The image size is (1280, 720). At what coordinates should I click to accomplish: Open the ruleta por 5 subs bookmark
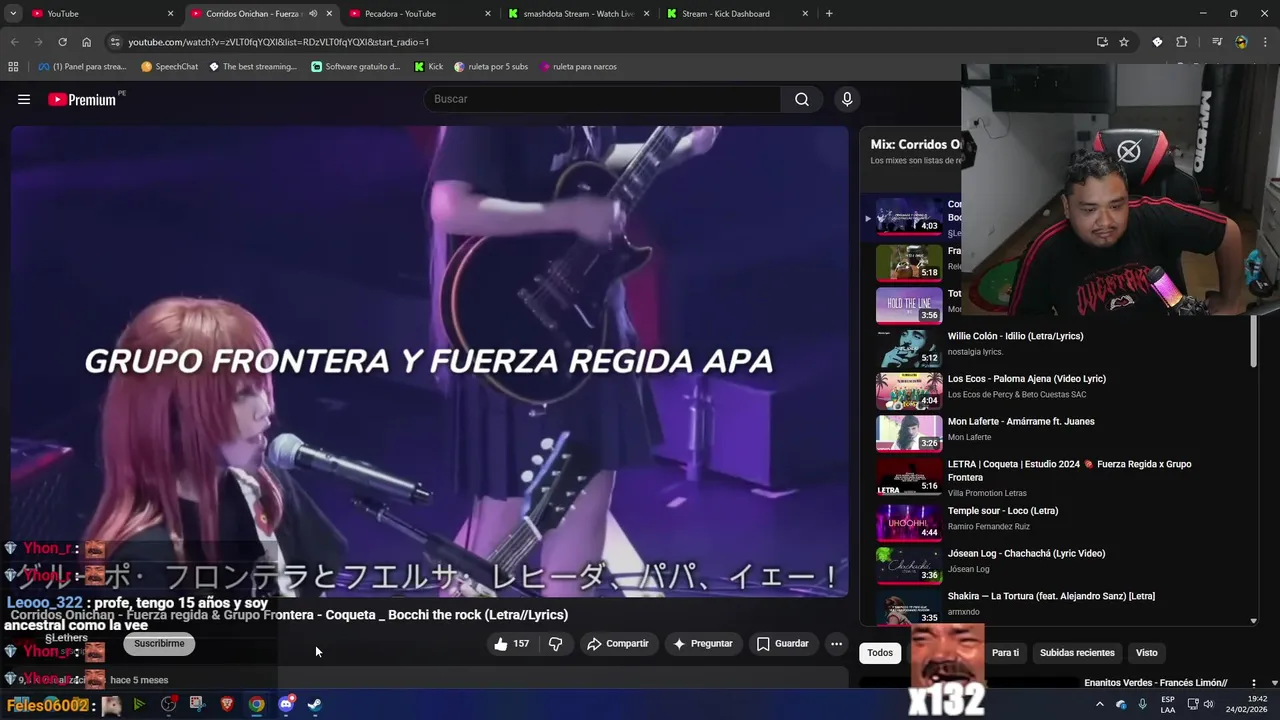491,67
